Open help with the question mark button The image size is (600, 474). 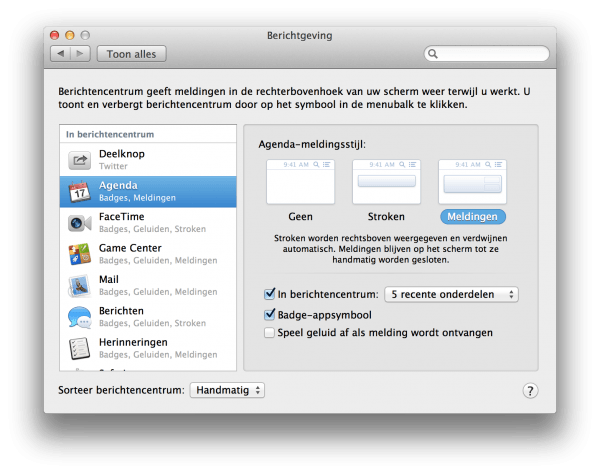(x=530, y=391)
